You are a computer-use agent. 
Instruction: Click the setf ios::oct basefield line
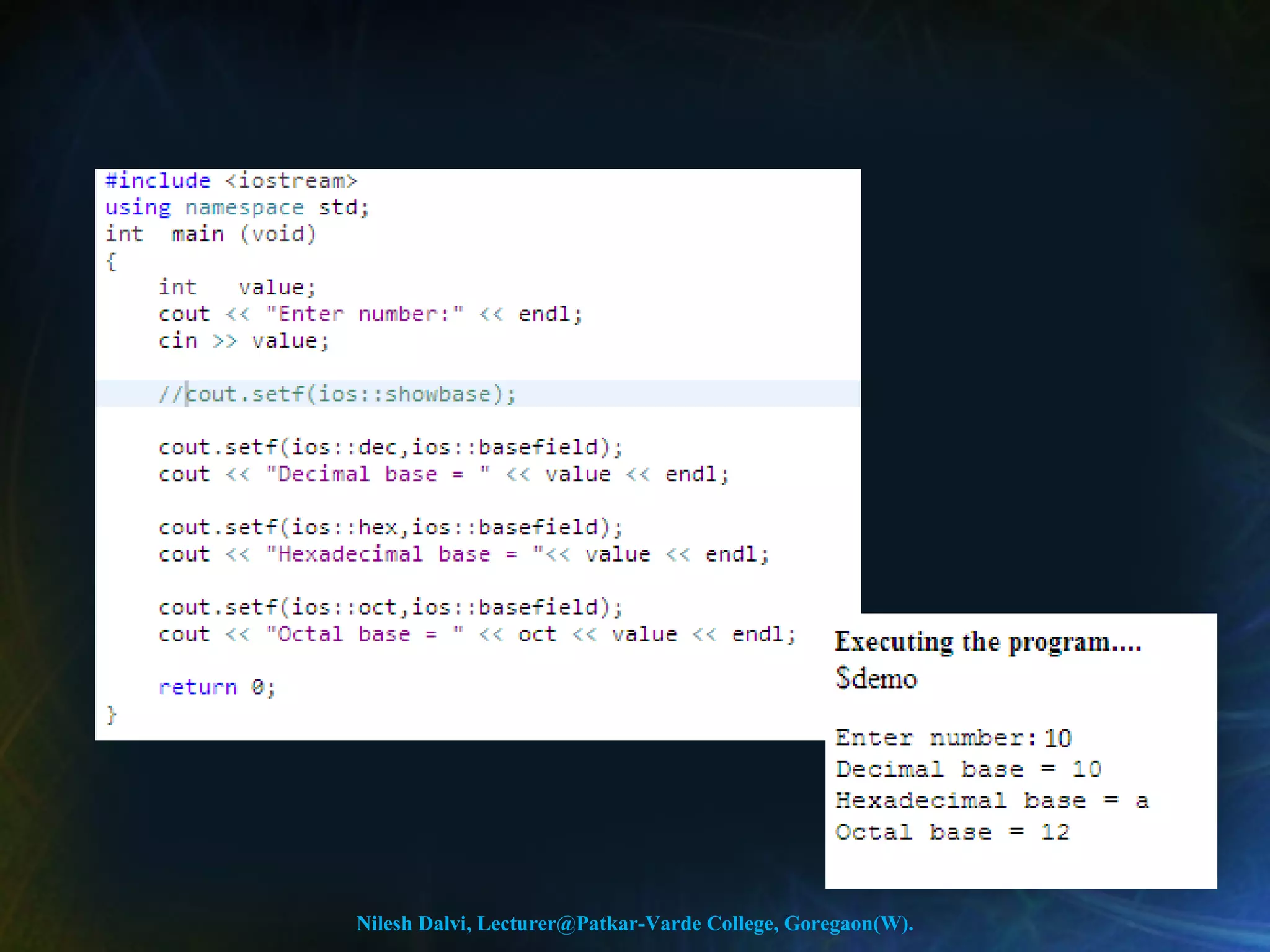click(x=390, y=607)
